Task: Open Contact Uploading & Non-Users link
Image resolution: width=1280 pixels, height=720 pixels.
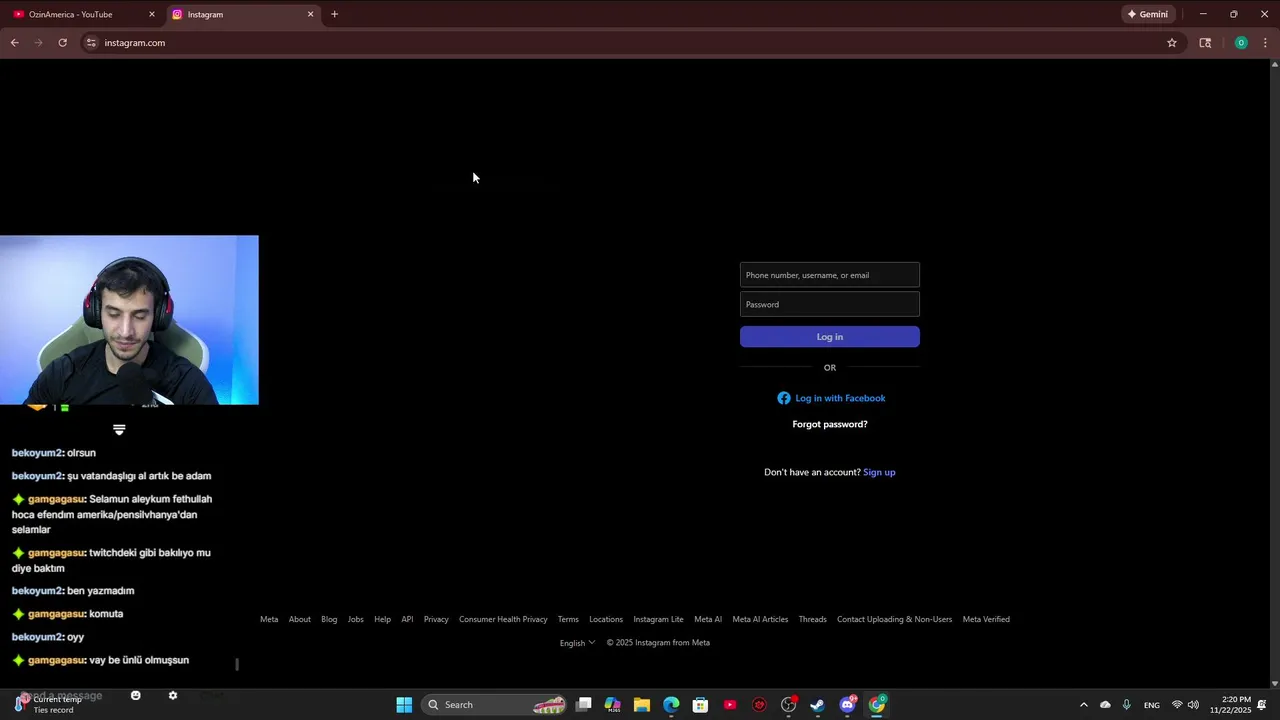Action: 895,619
